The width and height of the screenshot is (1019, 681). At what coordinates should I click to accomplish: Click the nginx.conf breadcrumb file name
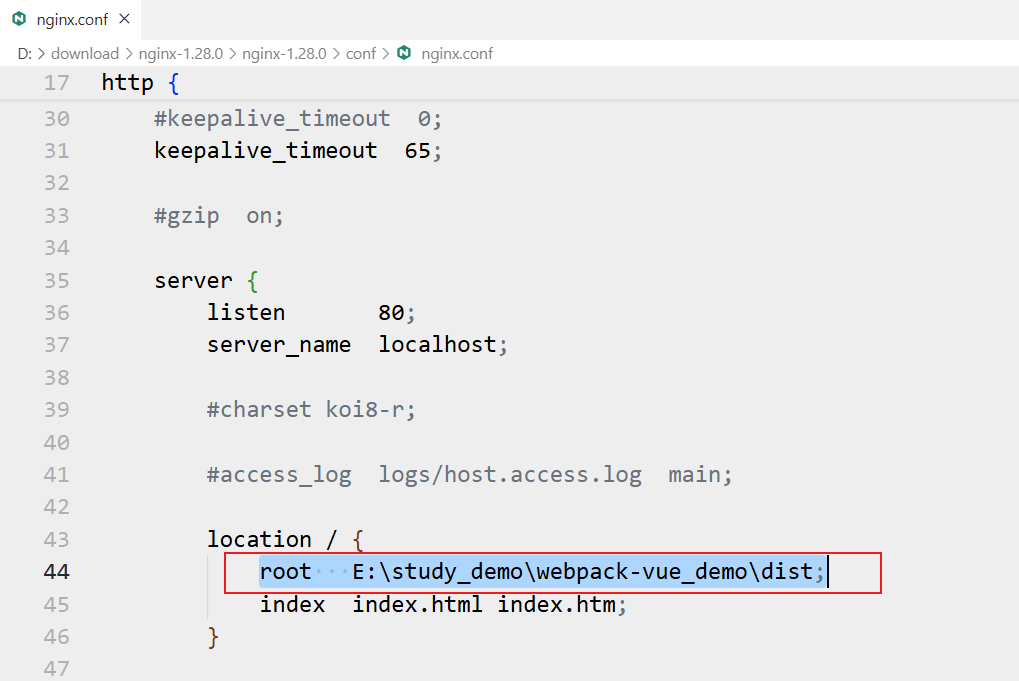[457, 53]
